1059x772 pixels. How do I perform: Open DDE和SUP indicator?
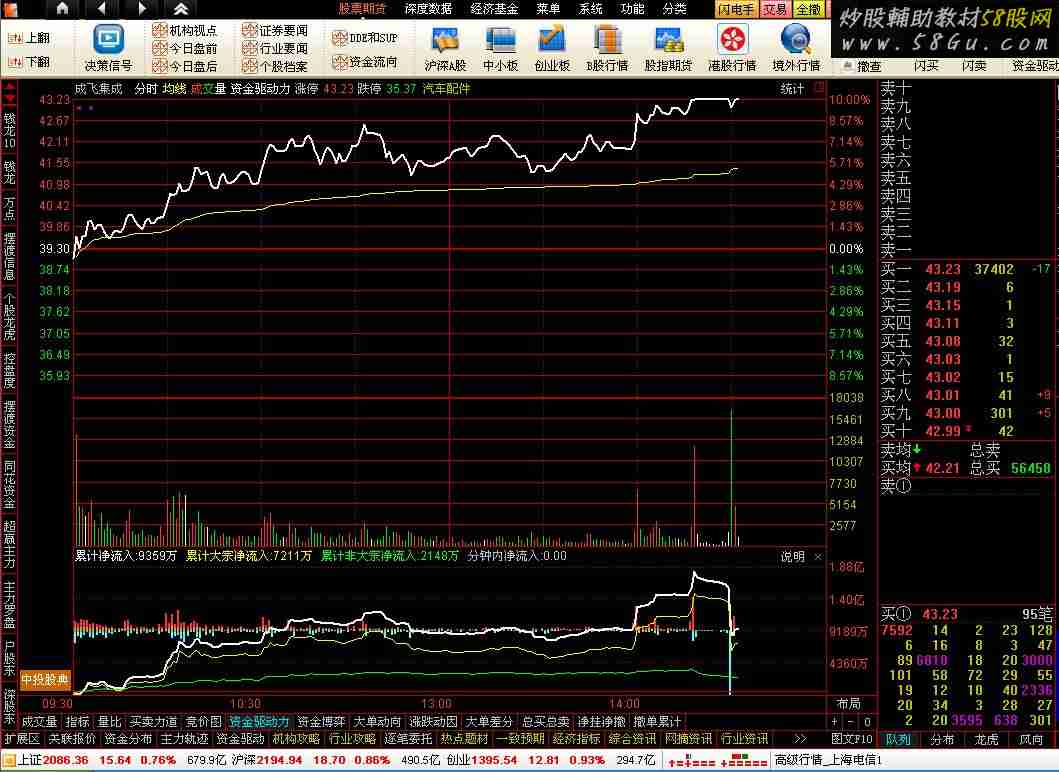point(365,38)
